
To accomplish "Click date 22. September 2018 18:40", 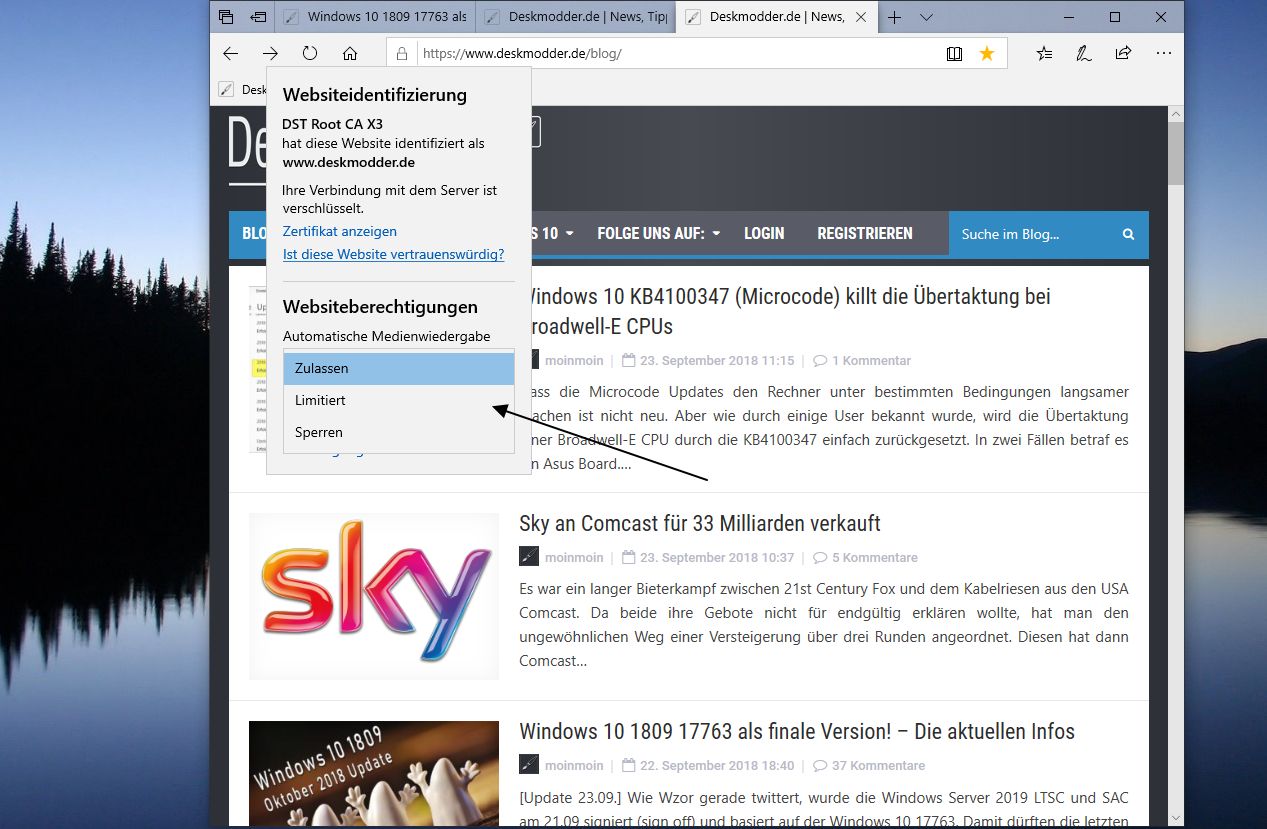I will pyautogui.click(x=717, y=765).
